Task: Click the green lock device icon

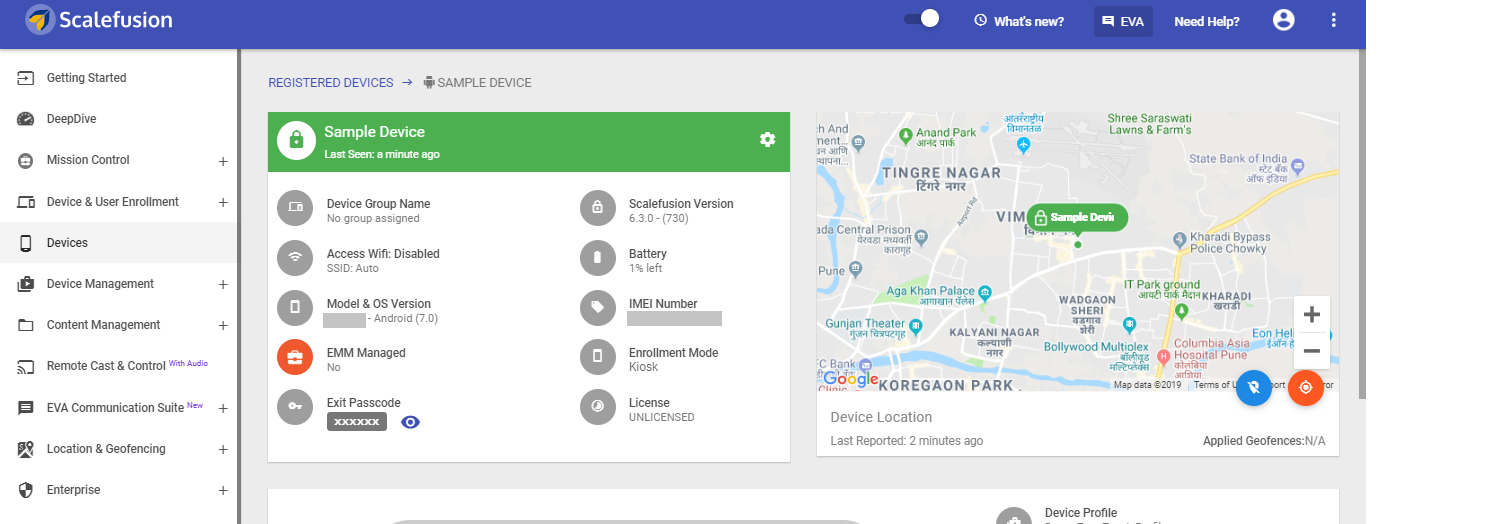Action: tap(296, 141)
